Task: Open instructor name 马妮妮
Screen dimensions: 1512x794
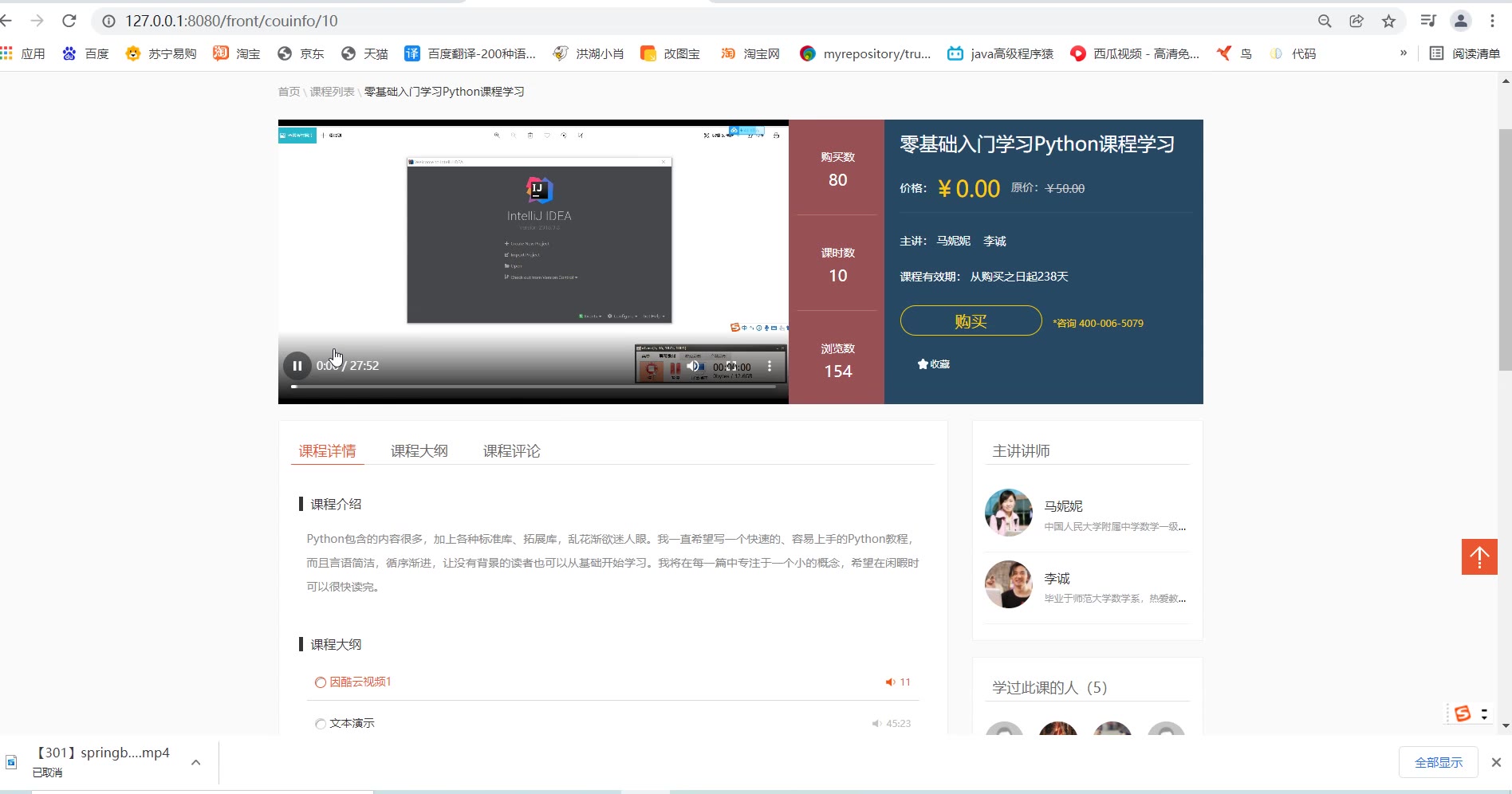Action: (x=1064, y=506)
